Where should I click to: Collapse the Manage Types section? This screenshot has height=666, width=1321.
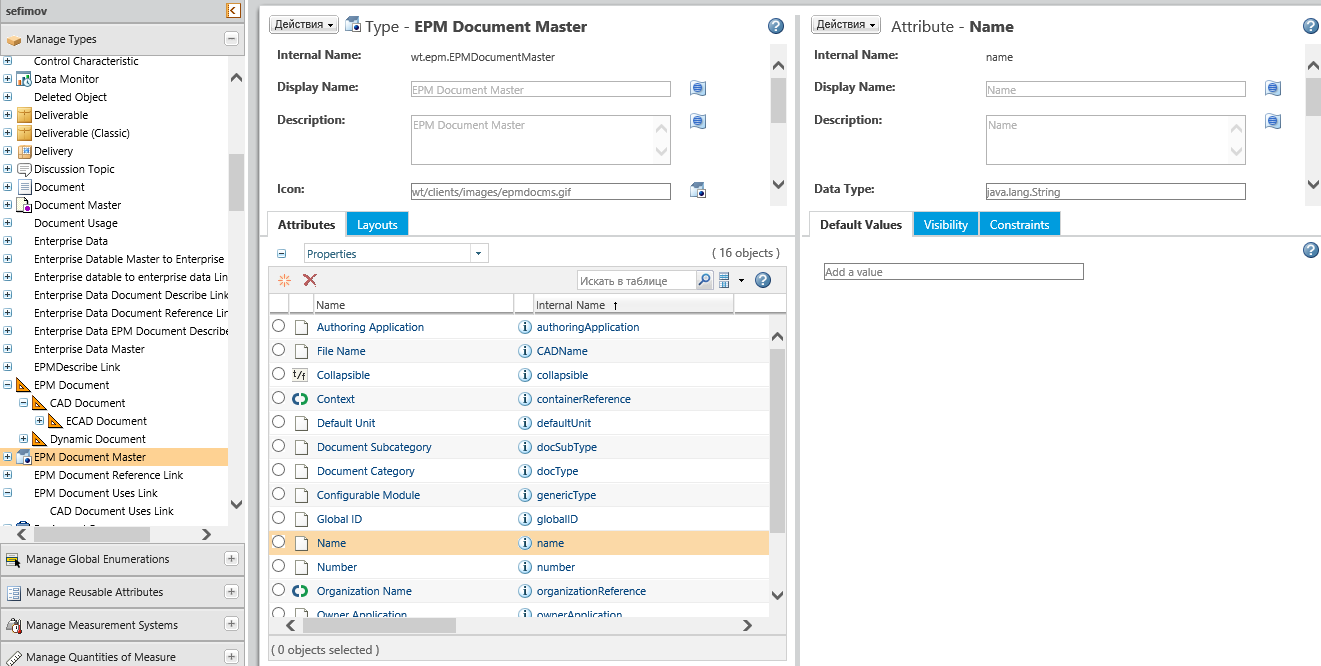[x=232, y=39]
